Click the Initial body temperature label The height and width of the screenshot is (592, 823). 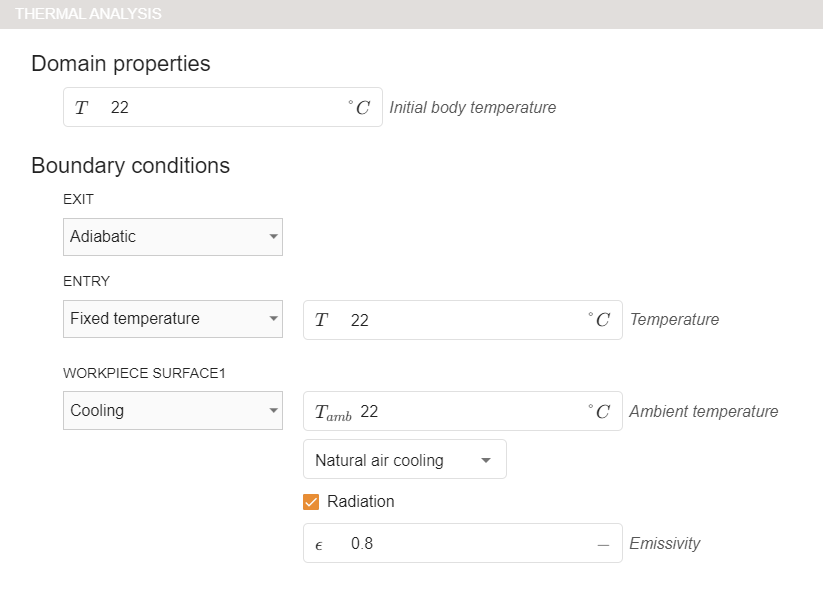click(472, 108)
